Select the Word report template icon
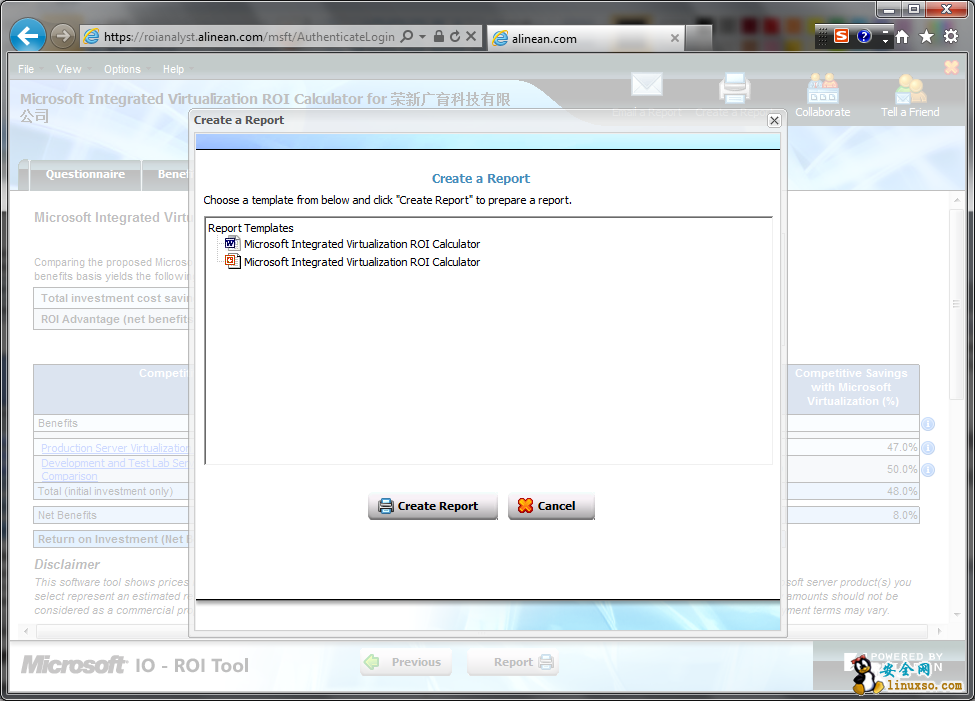The width and height of the screenshot is (975, 701). (x=232, y=244)
